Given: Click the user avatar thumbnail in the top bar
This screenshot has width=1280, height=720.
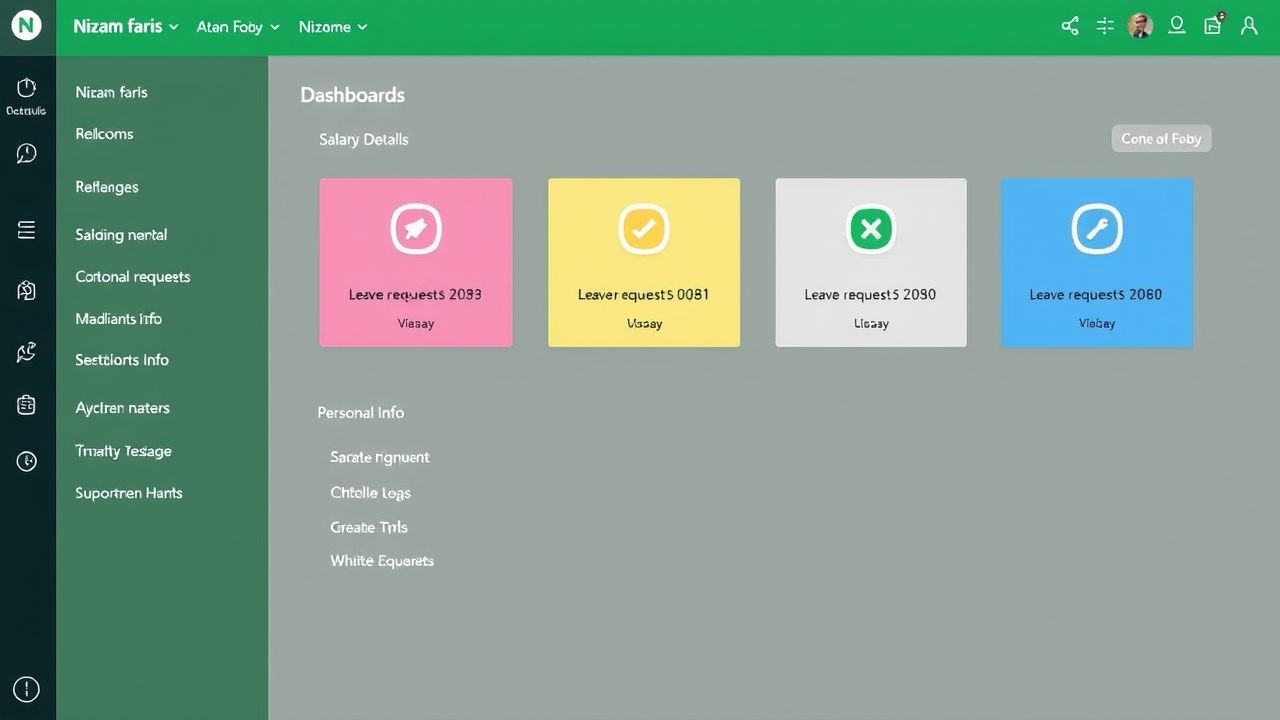Looking at the screenshot, I should click(1139, 25).
